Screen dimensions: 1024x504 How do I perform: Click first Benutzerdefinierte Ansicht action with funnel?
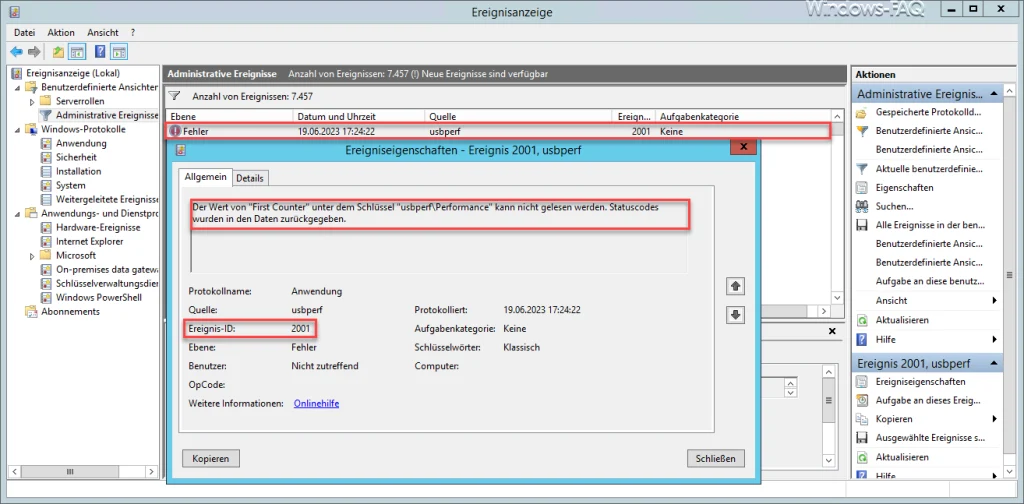[x=928, y=131]
